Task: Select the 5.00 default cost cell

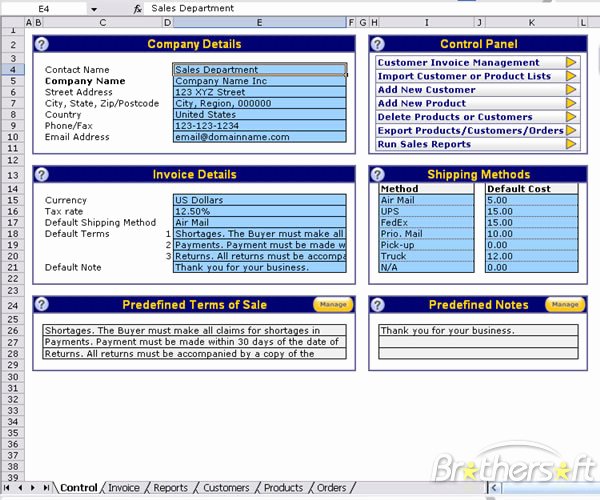Action: click(x=532, y=200)
